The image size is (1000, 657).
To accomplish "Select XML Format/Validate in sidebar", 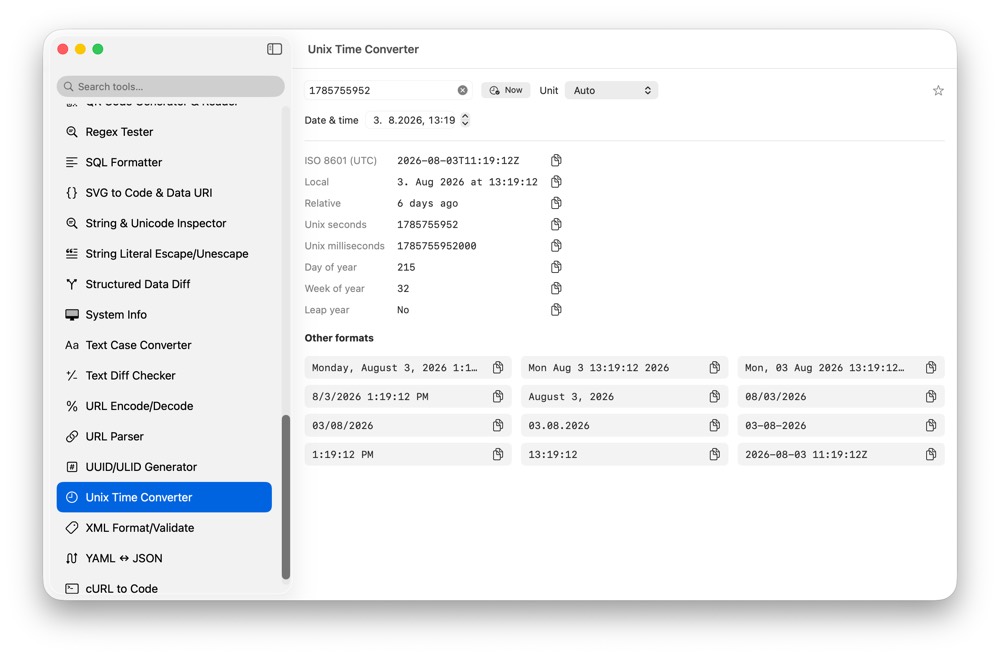I will tap(164, 528).
